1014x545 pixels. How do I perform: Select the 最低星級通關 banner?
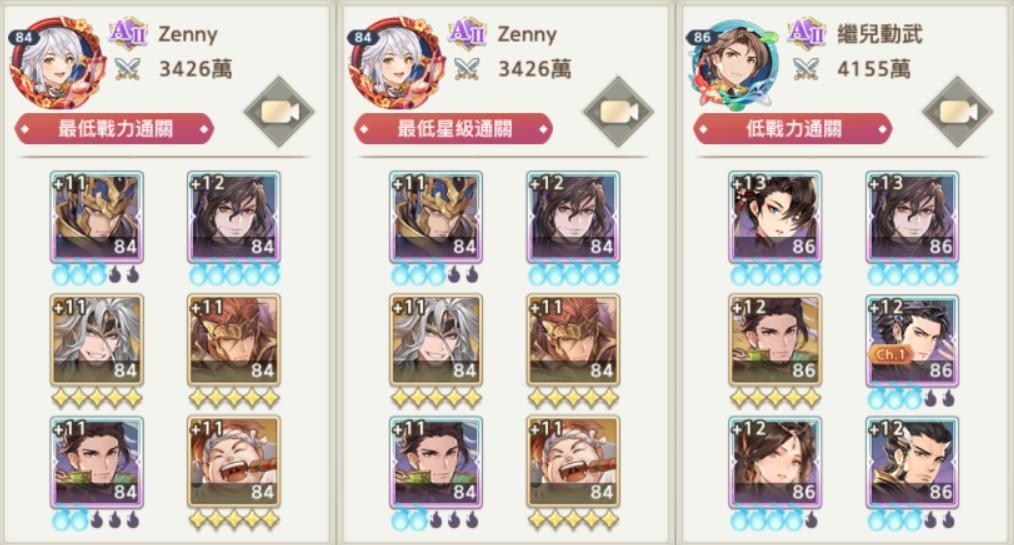(453, 129)
